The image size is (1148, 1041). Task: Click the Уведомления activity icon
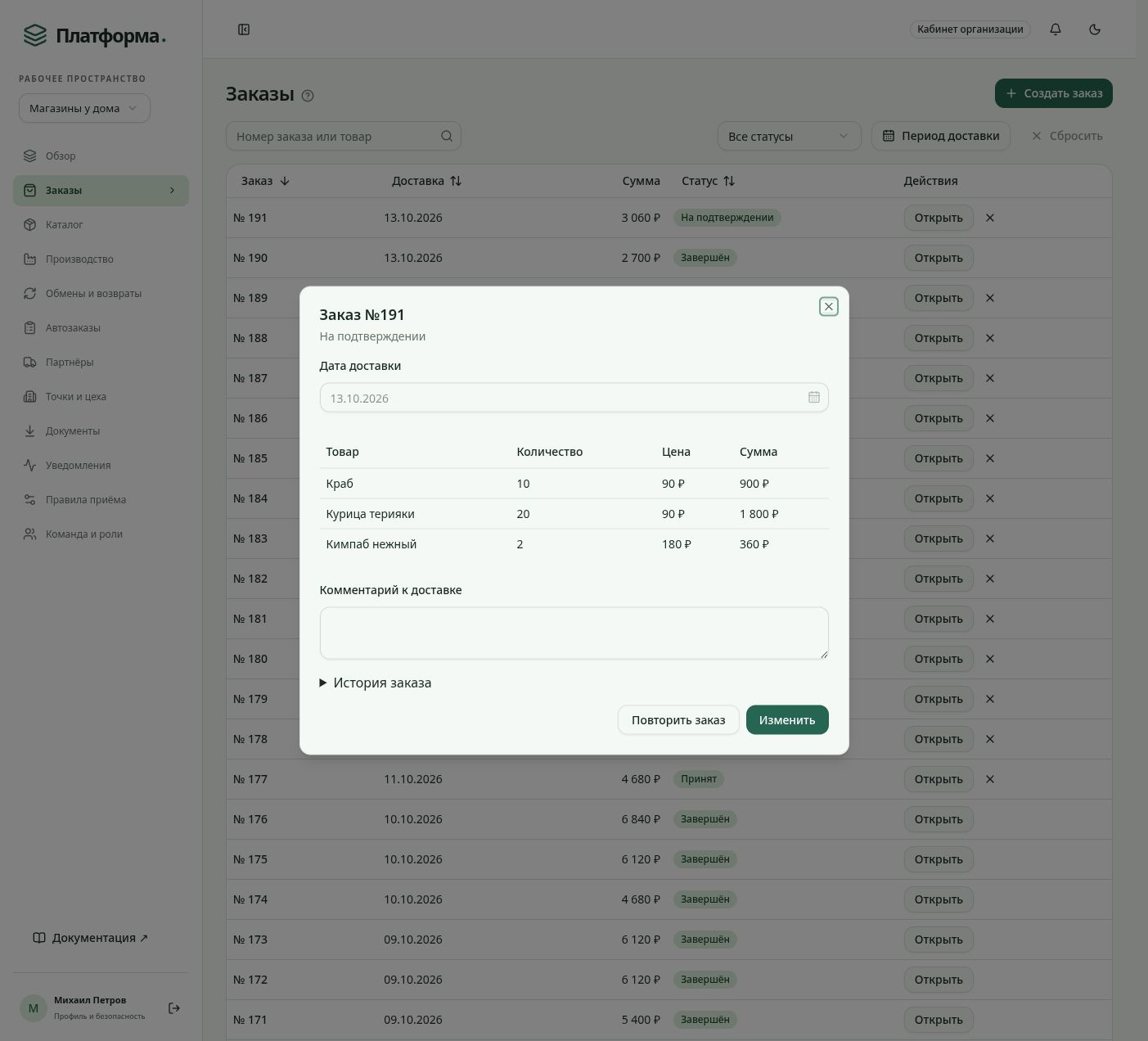pos(30,466)
